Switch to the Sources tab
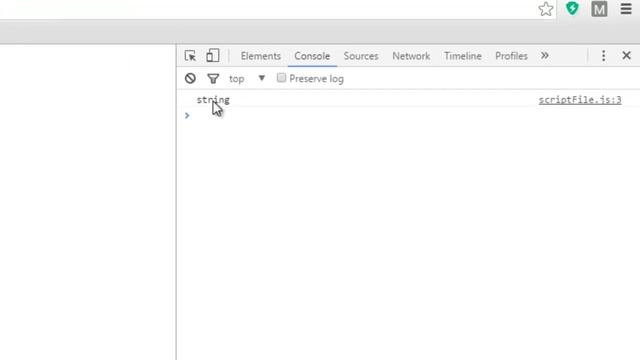The height and width of the screenshot is (360, 640). tap(361, 56)
